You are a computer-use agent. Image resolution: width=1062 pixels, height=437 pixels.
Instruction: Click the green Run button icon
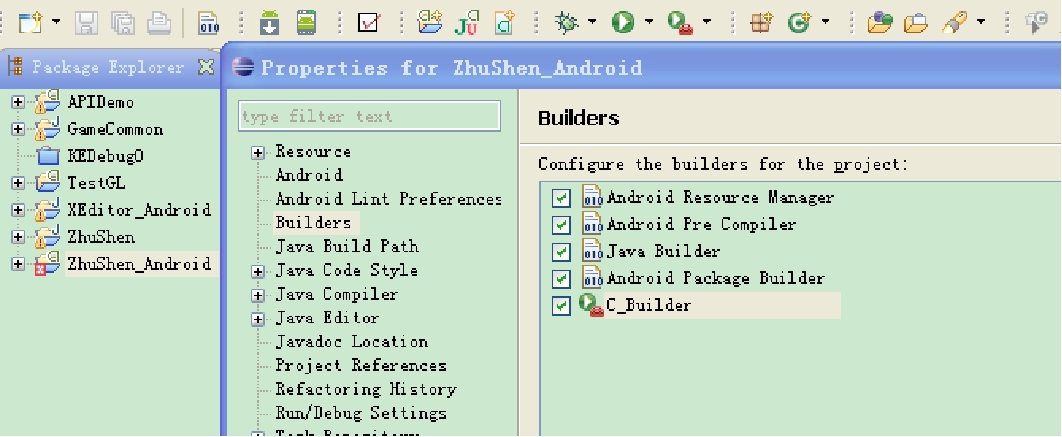click(x=622, y=24)
